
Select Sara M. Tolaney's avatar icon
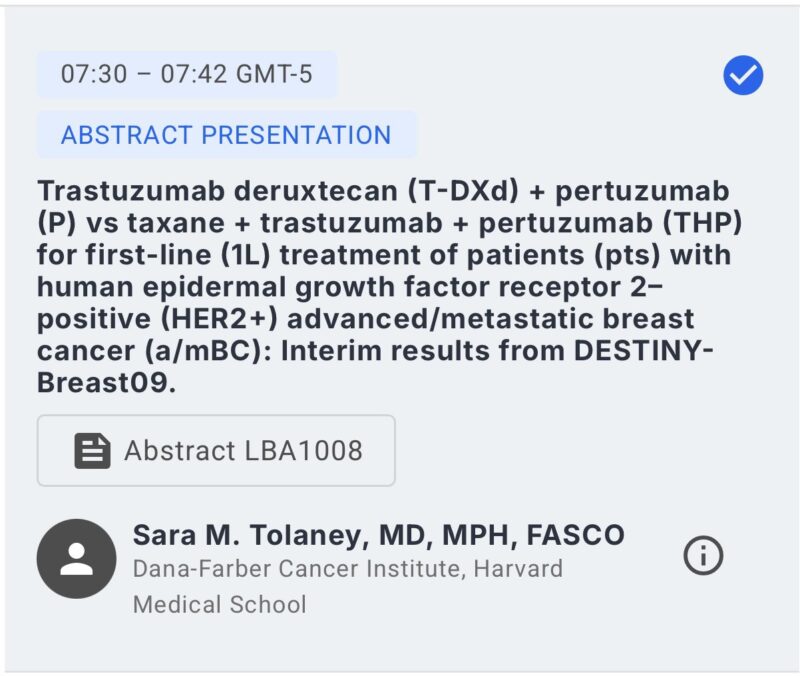77,559
